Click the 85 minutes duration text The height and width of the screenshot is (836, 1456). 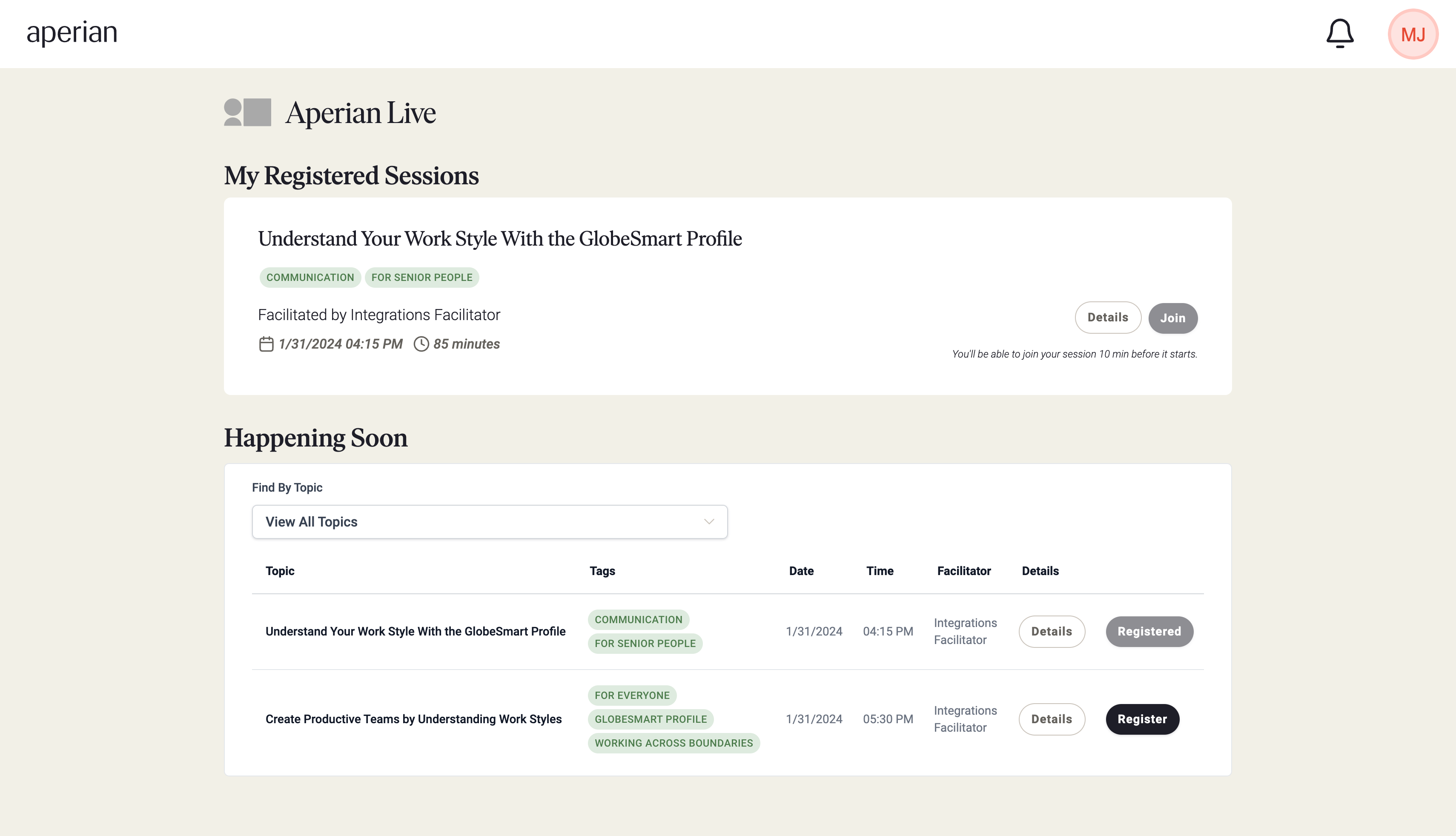click(x=466, y=344)
